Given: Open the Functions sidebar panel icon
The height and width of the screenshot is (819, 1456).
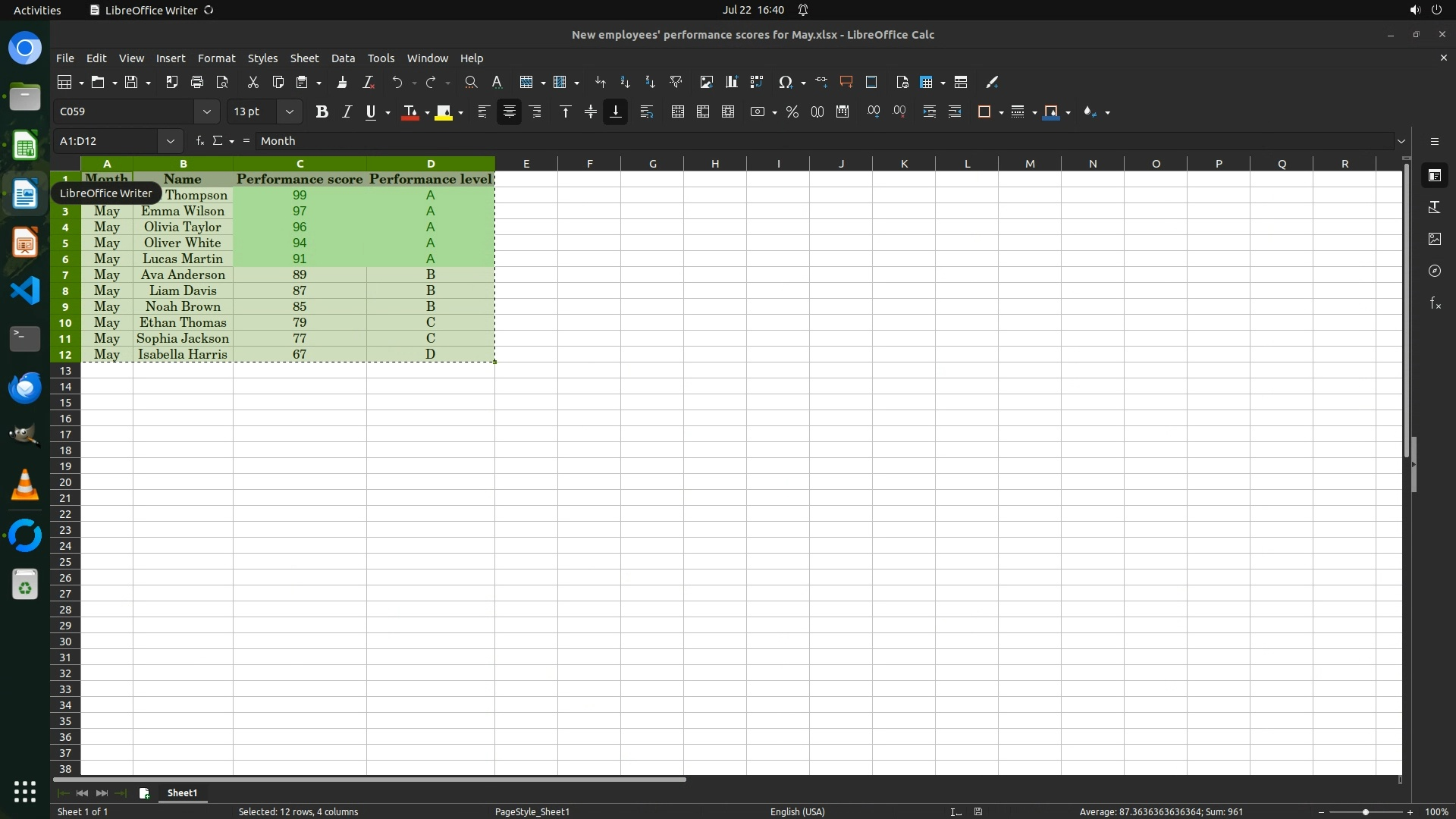Looking at the screenshot, I should point(1435,303).
